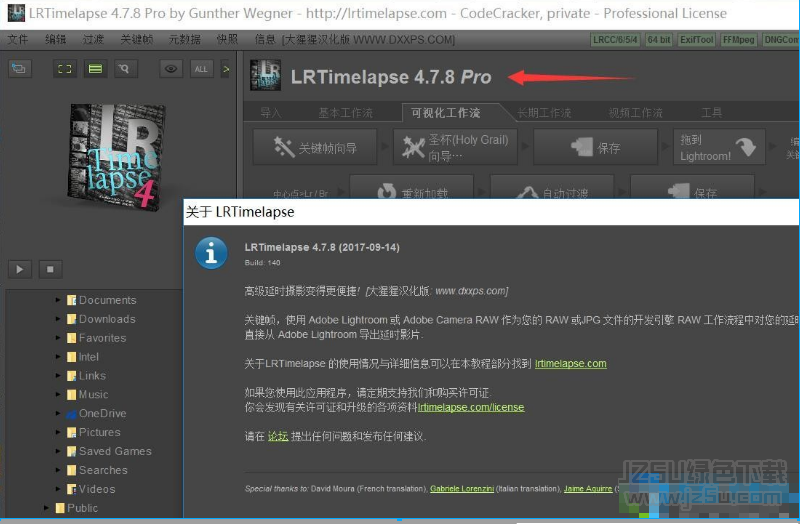Click the 拖到 Lightroom! button
The height and width of the screenshot is (524, 800).
[x=719, y=147]
